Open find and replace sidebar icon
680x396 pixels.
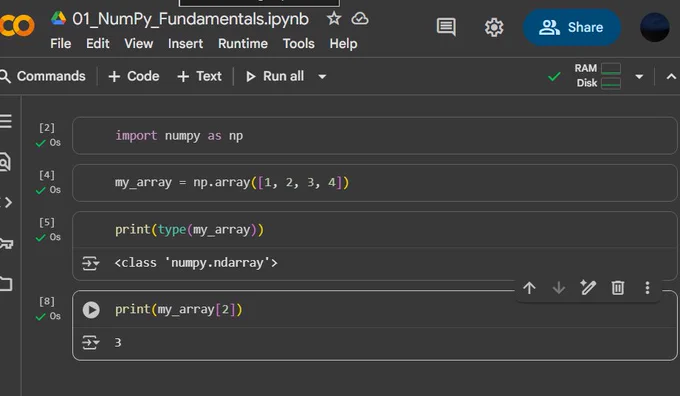[5, 162]
